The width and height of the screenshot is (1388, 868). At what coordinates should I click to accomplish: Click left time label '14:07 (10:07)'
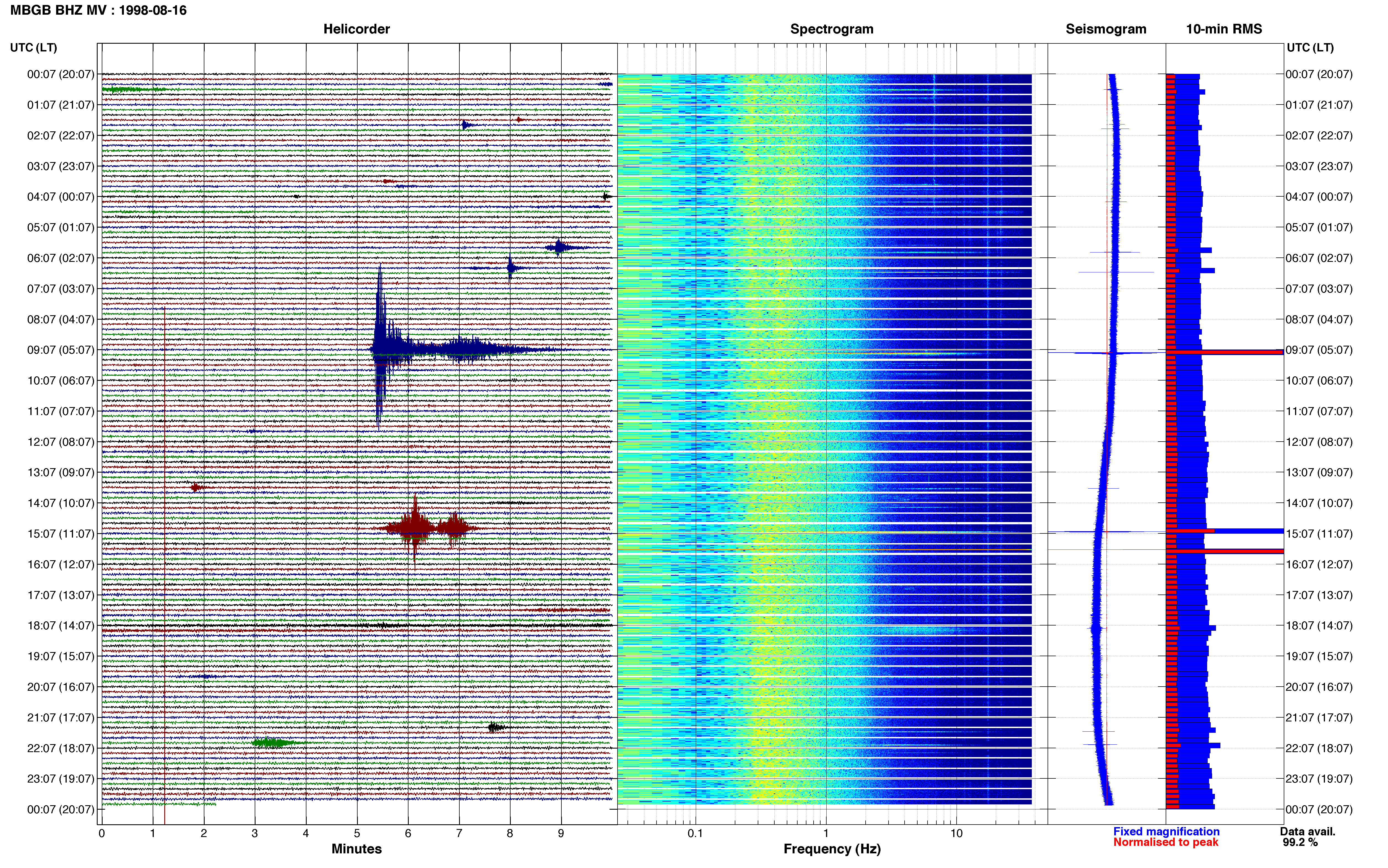[61, 504]
